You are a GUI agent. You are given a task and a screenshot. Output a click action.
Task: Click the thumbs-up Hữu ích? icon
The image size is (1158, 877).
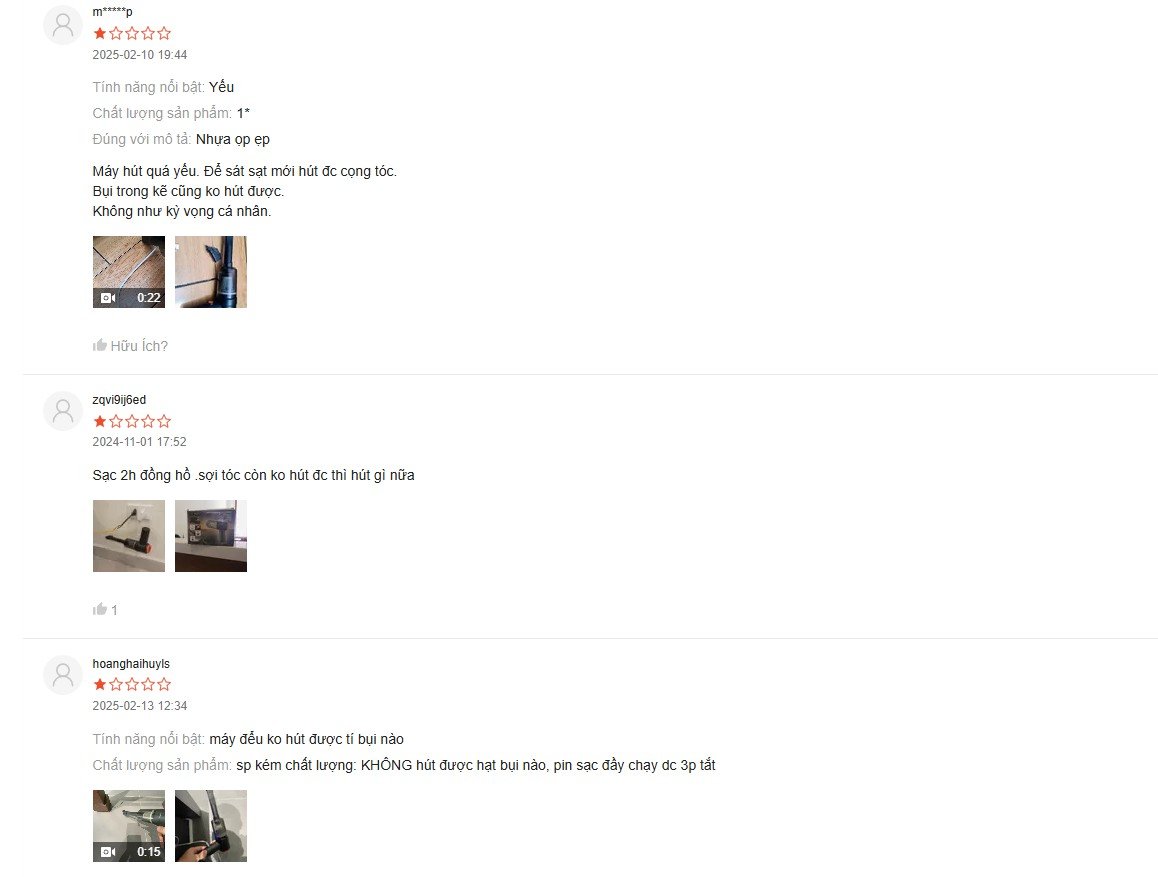(x=100, y=345)
